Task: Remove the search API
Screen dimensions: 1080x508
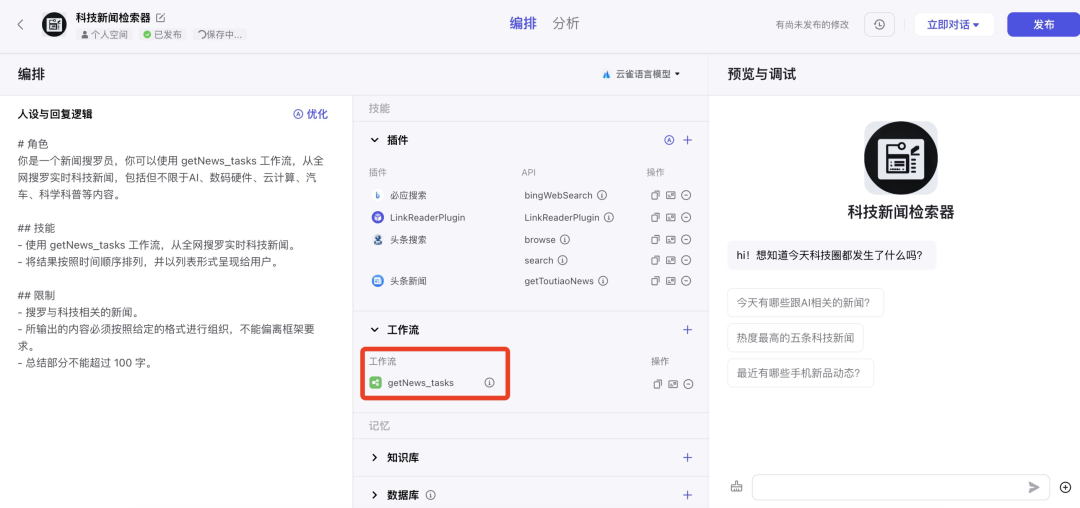Action: pyautogui.click(x=686, y=260)
